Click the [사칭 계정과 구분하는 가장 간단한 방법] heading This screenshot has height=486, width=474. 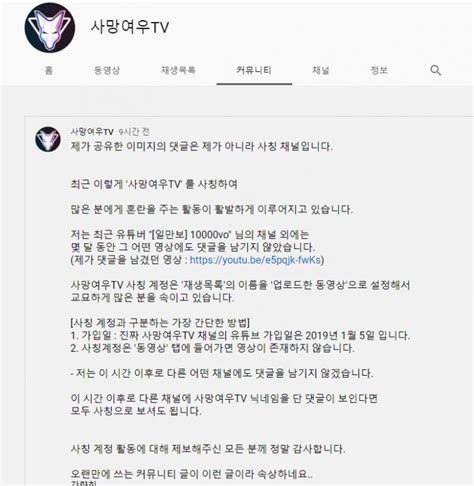[x=160, y=323]
